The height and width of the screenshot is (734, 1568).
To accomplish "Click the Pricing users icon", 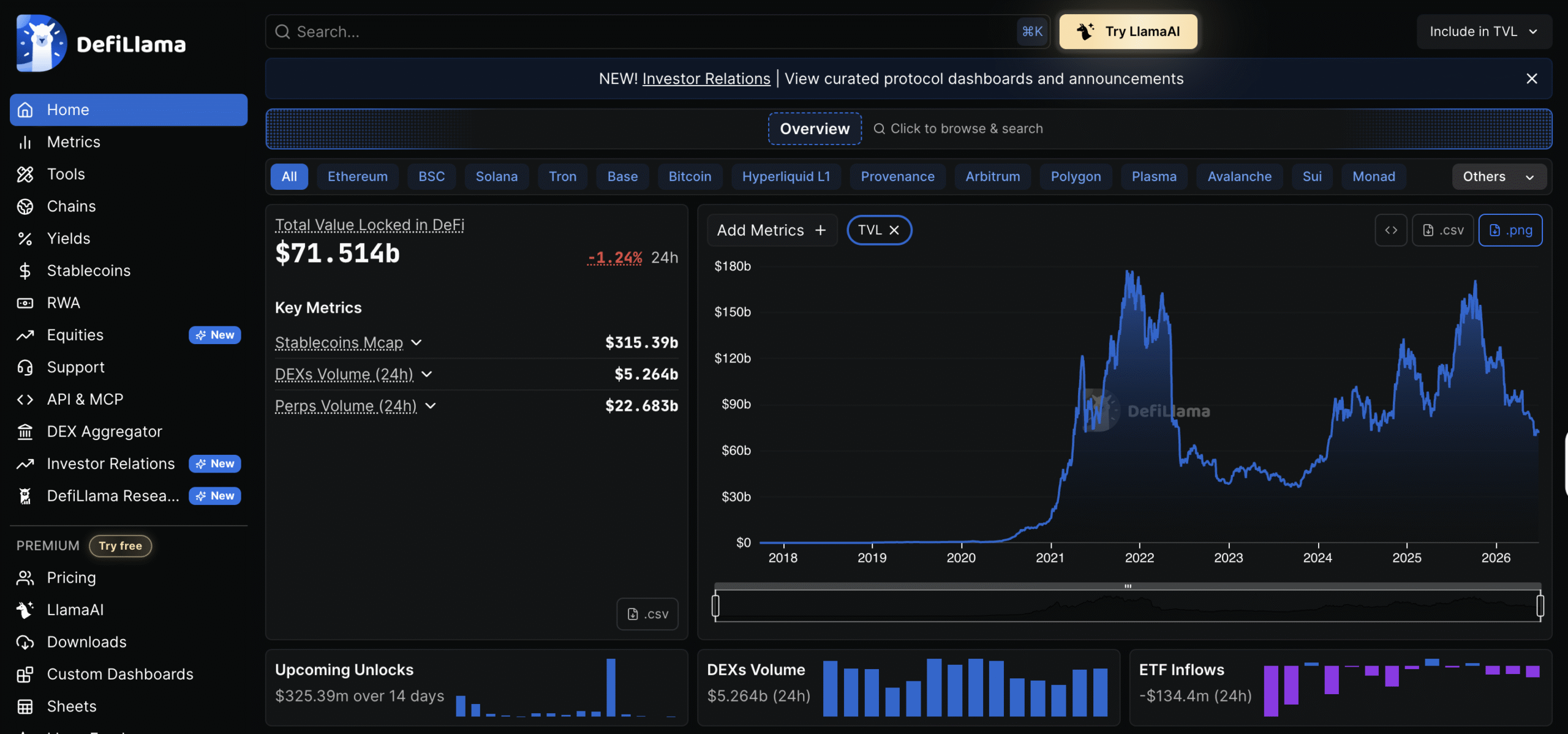I will [x=24, y=578].
